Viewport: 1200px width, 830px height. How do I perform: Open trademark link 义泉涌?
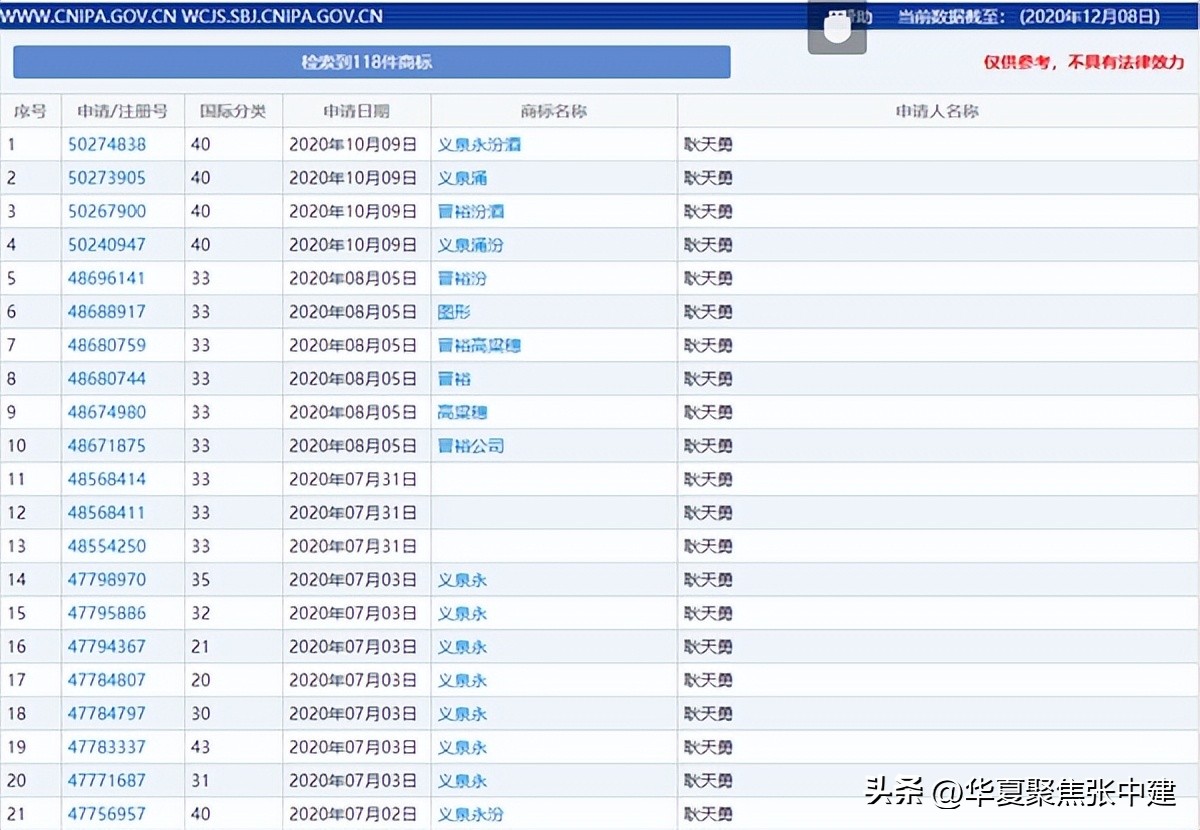[x=464, y=177]
